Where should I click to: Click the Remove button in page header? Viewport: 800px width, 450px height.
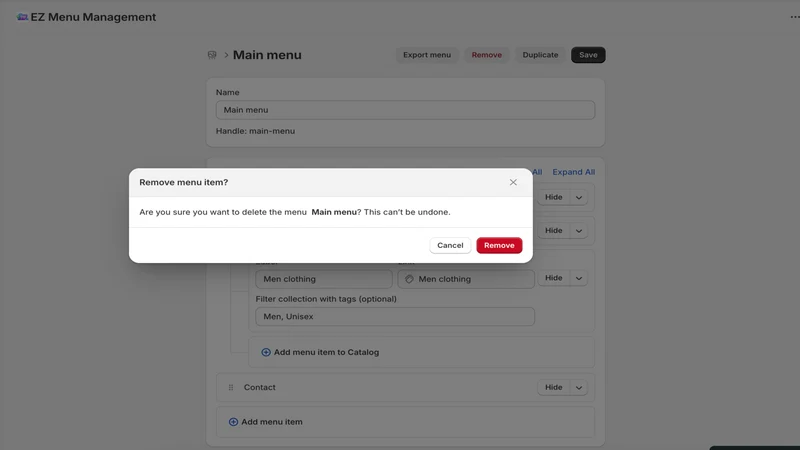coord(486,55)
